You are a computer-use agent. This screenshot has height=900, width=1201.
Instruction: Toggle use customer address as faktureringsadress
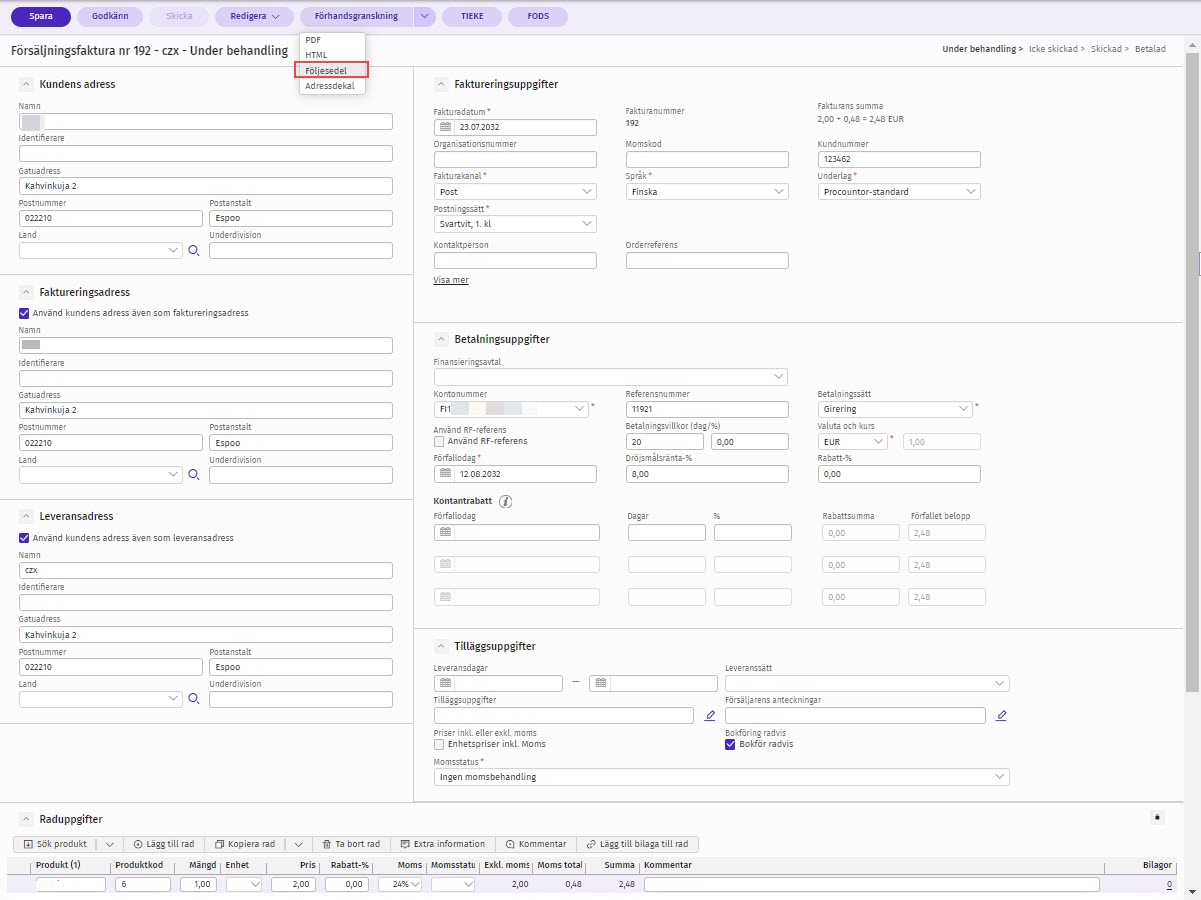[24, 313]
